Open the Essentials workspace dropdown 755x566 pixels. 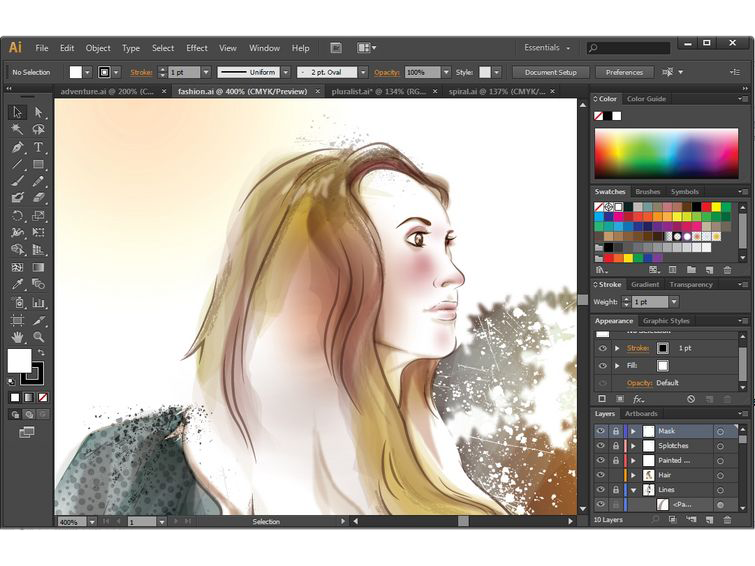[548, 48]
